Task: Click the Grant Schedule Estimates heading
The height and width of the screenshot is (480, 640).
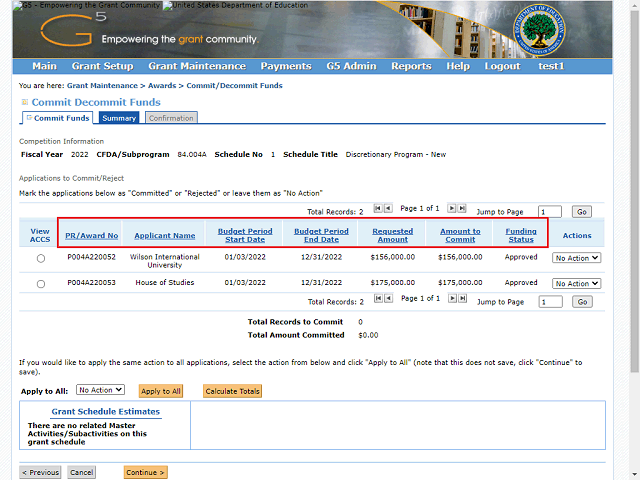Action: pos(105,411)
